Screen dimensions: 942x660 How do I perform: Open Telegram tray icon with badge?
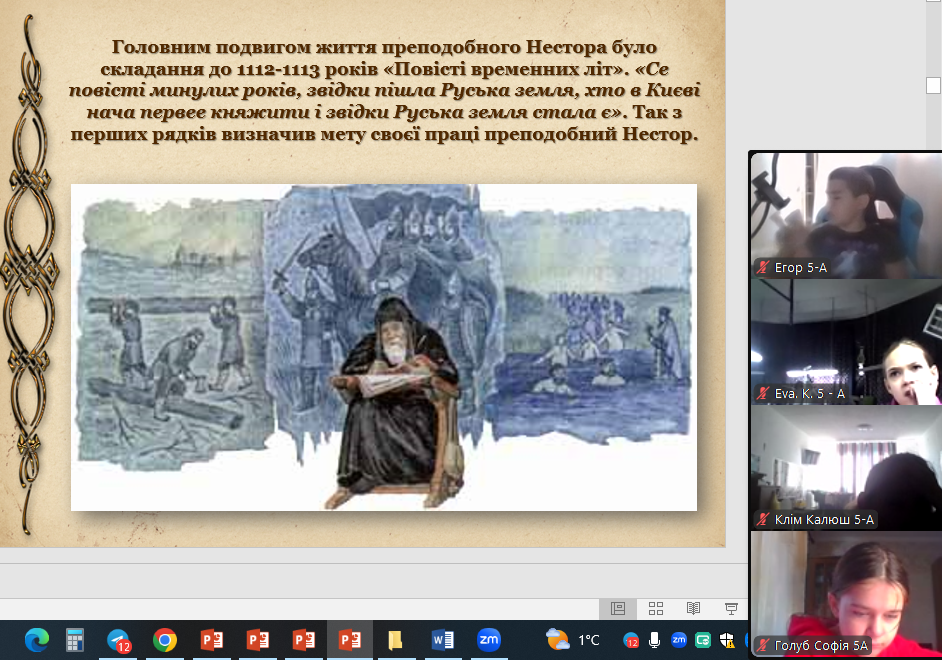(631, 641)
